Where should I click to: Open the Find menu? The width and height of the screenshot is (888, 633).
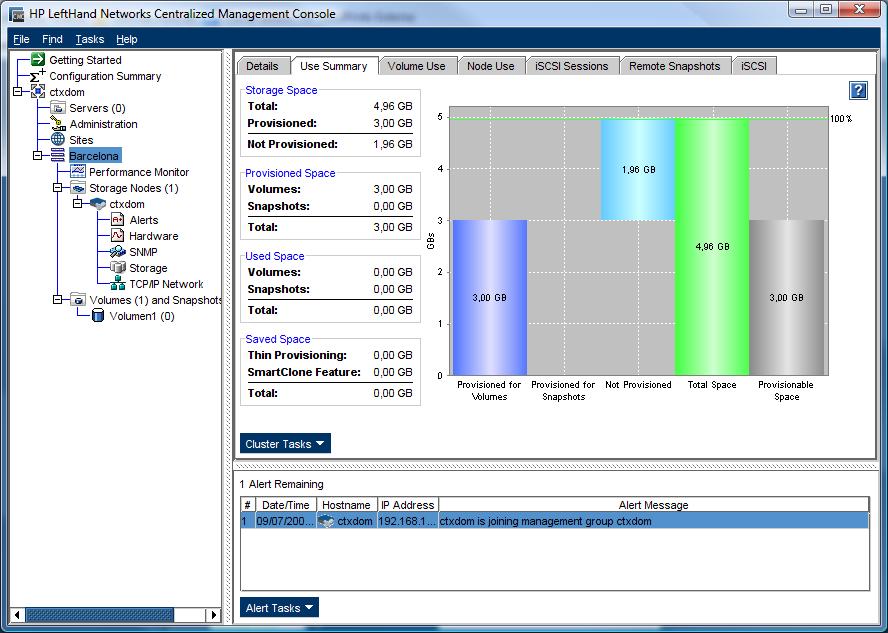point(52,39)
